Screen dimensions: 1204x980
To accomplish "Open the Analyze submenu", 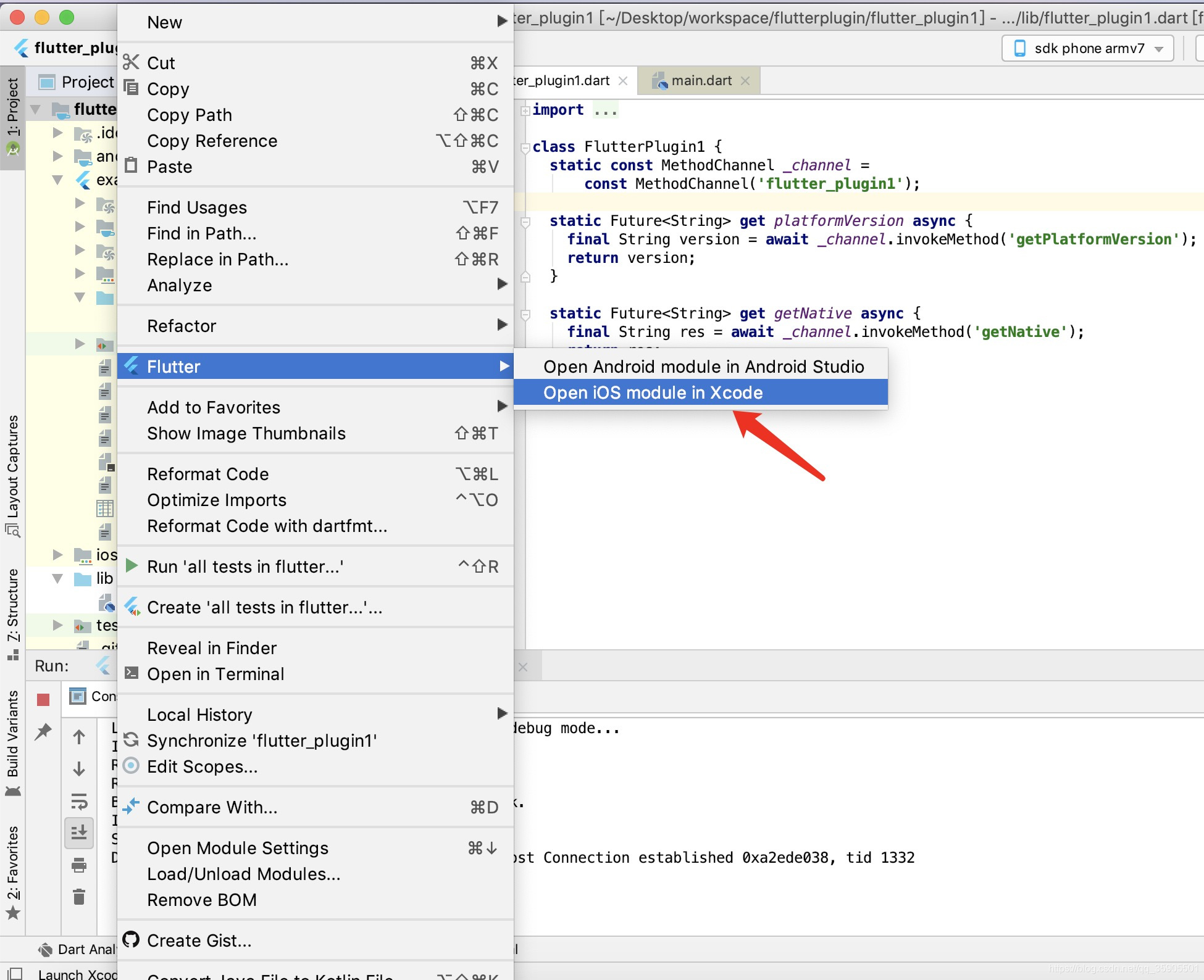I will [x=316, y=285].
